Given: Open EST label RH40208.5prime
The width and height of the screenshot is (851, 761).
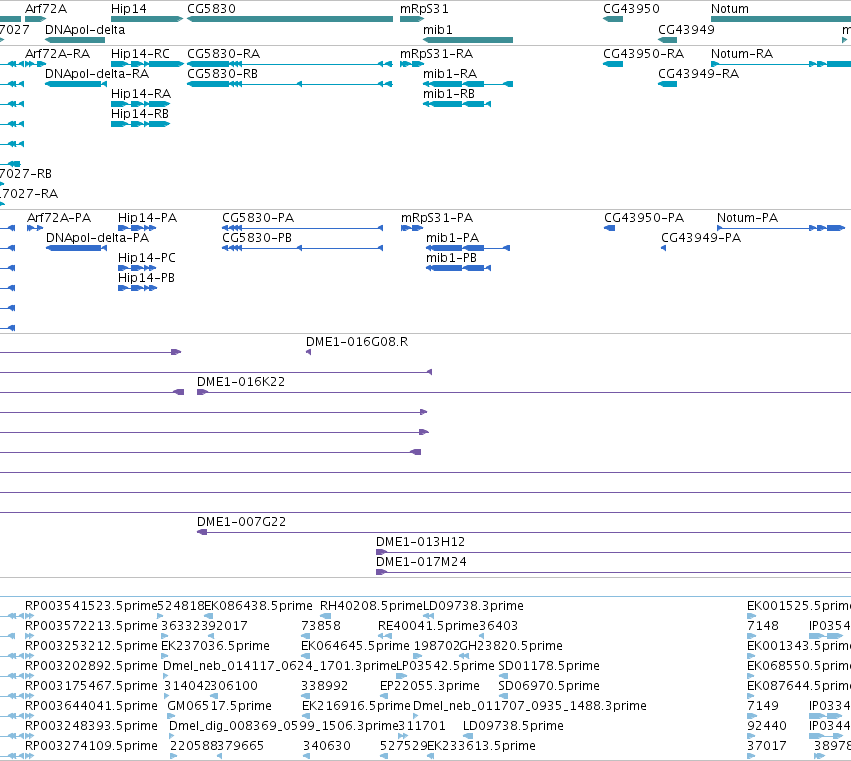Looking at the screenshot, I should tap(371, 605).
